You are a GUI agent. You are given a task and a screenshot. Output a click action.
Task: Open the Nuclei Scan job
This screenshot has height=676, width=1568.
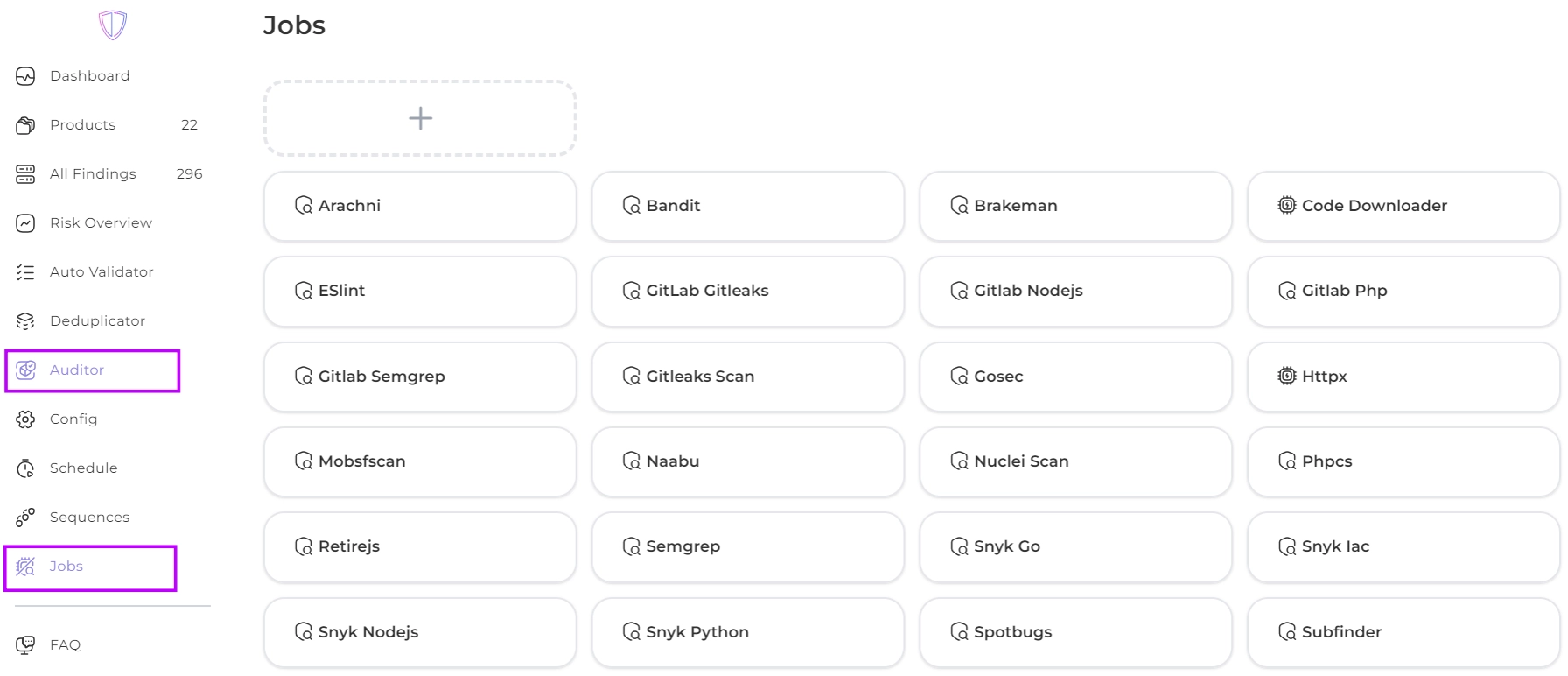pyautogui.click(x=1075, y=461)
